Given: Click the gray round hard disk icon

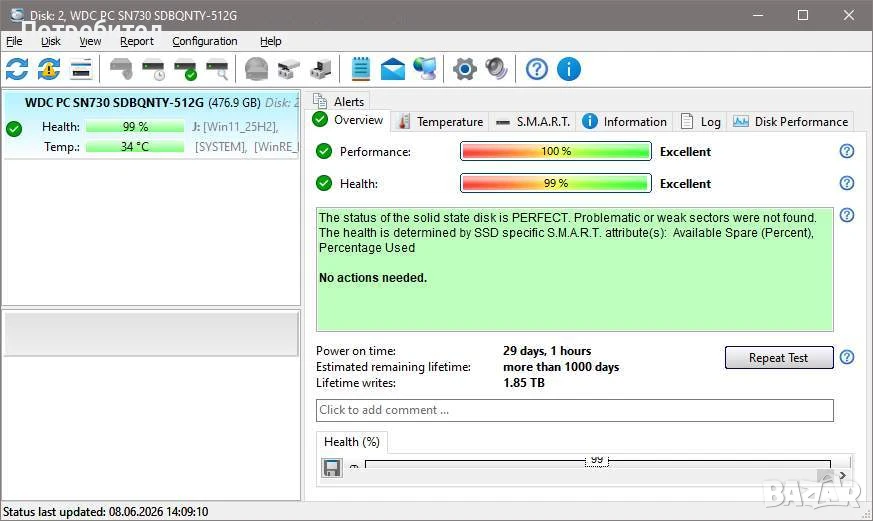Looking at the screenshot, I should [256, 69].
